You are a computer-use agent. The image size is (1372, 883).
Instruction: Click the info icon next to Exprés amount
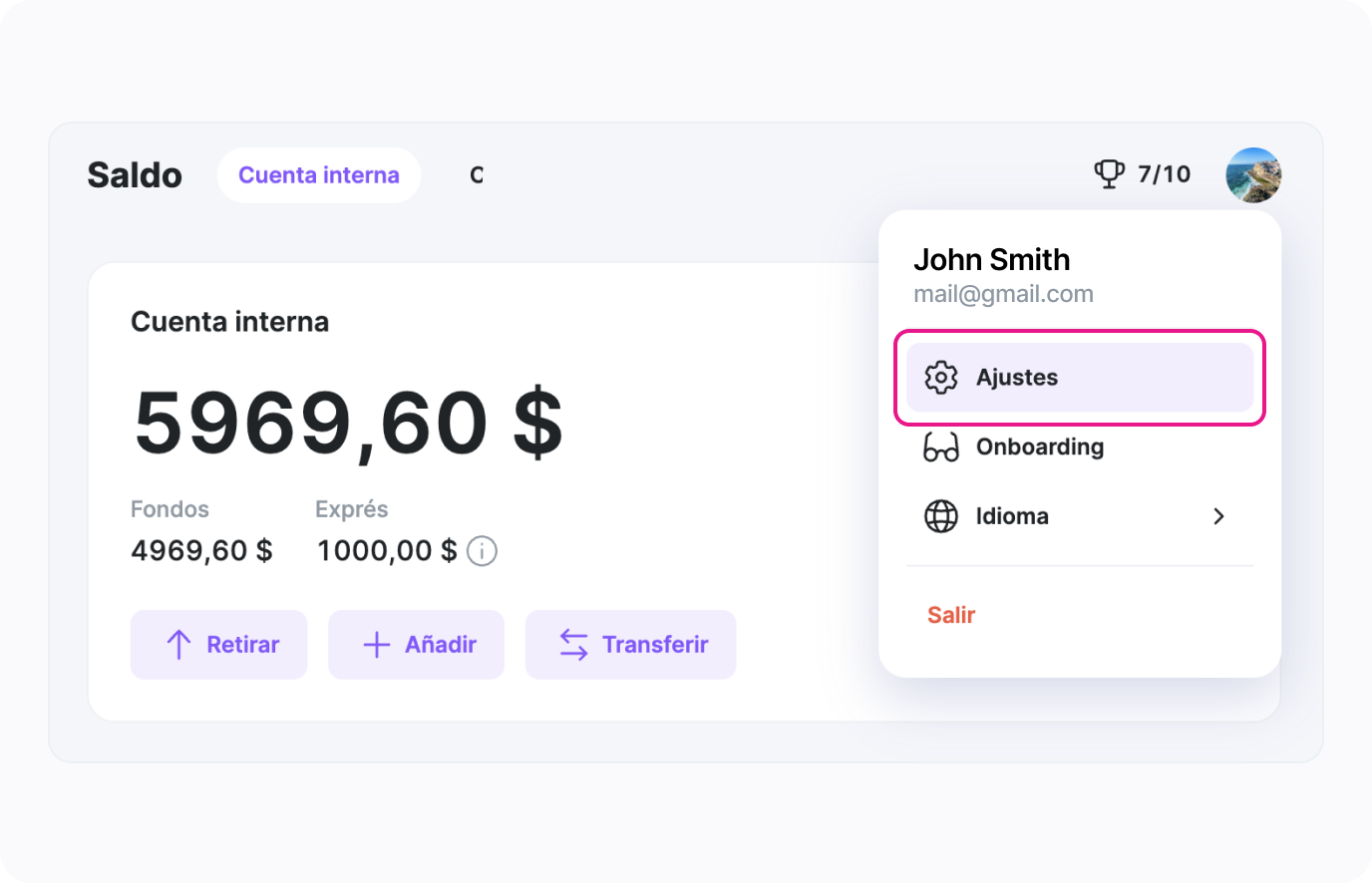coord(482,551)
